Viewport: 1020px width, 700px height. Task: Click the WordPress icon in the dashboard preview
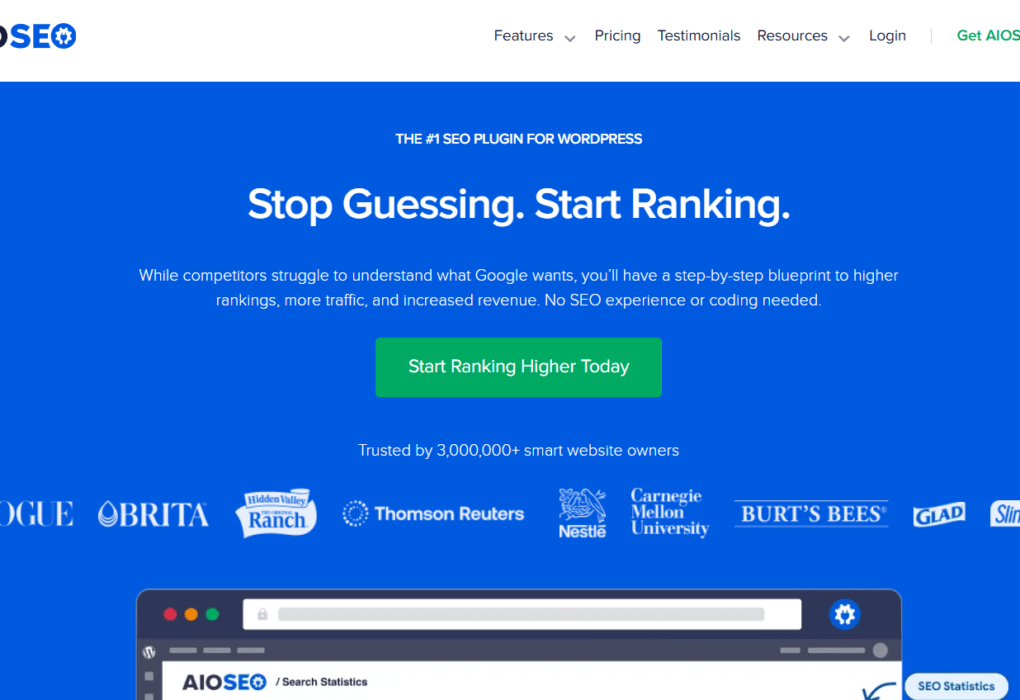click(150, 650)
